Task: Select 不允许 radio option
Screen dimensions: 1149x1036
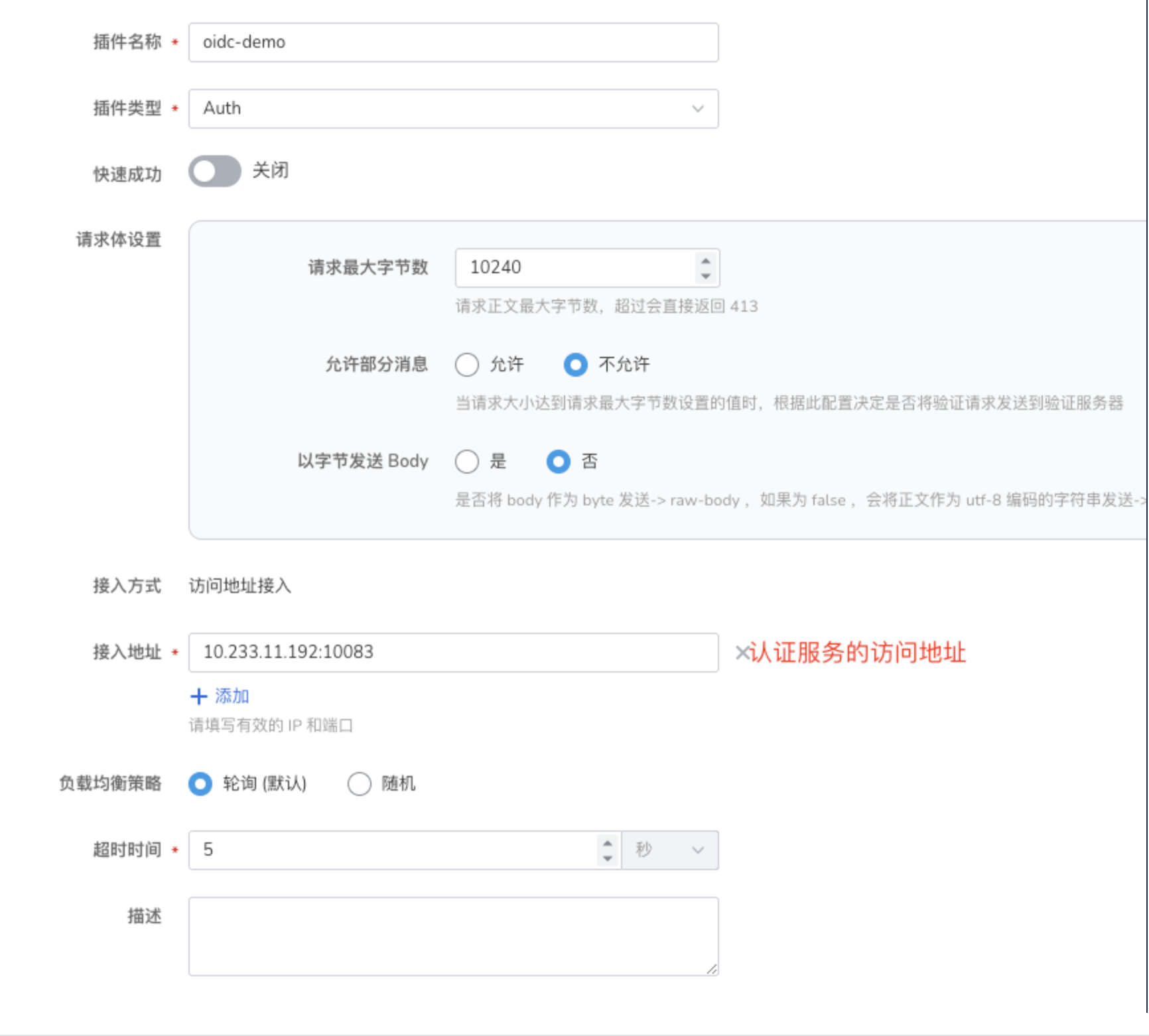Action: [575, 365]
